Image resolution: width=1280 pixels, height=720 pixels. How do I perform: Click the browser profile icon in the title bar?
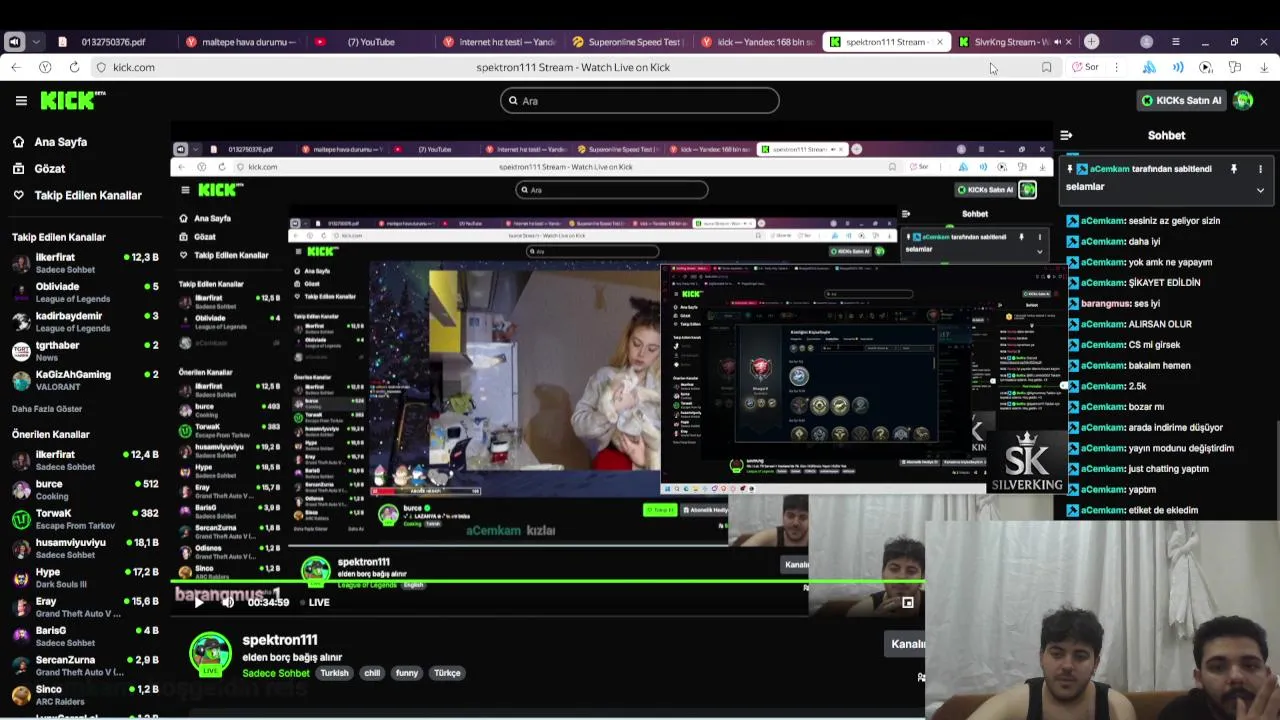tap(1146, 42)
